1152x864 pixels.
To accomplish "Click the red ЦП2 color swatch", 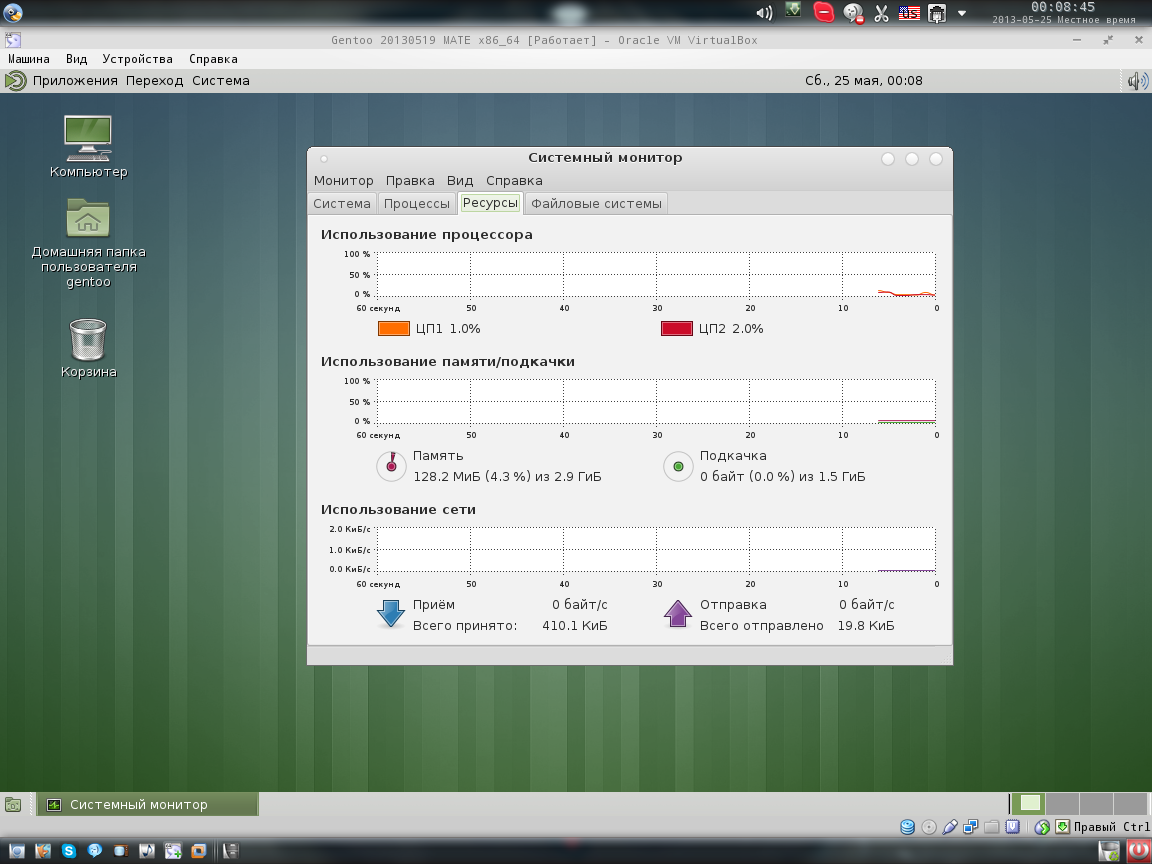I will click(x=677, y=328).
